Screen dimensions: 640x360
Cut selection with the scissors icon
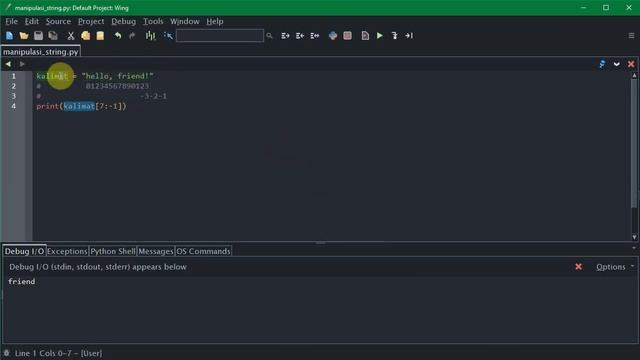(x=71, y=36)
